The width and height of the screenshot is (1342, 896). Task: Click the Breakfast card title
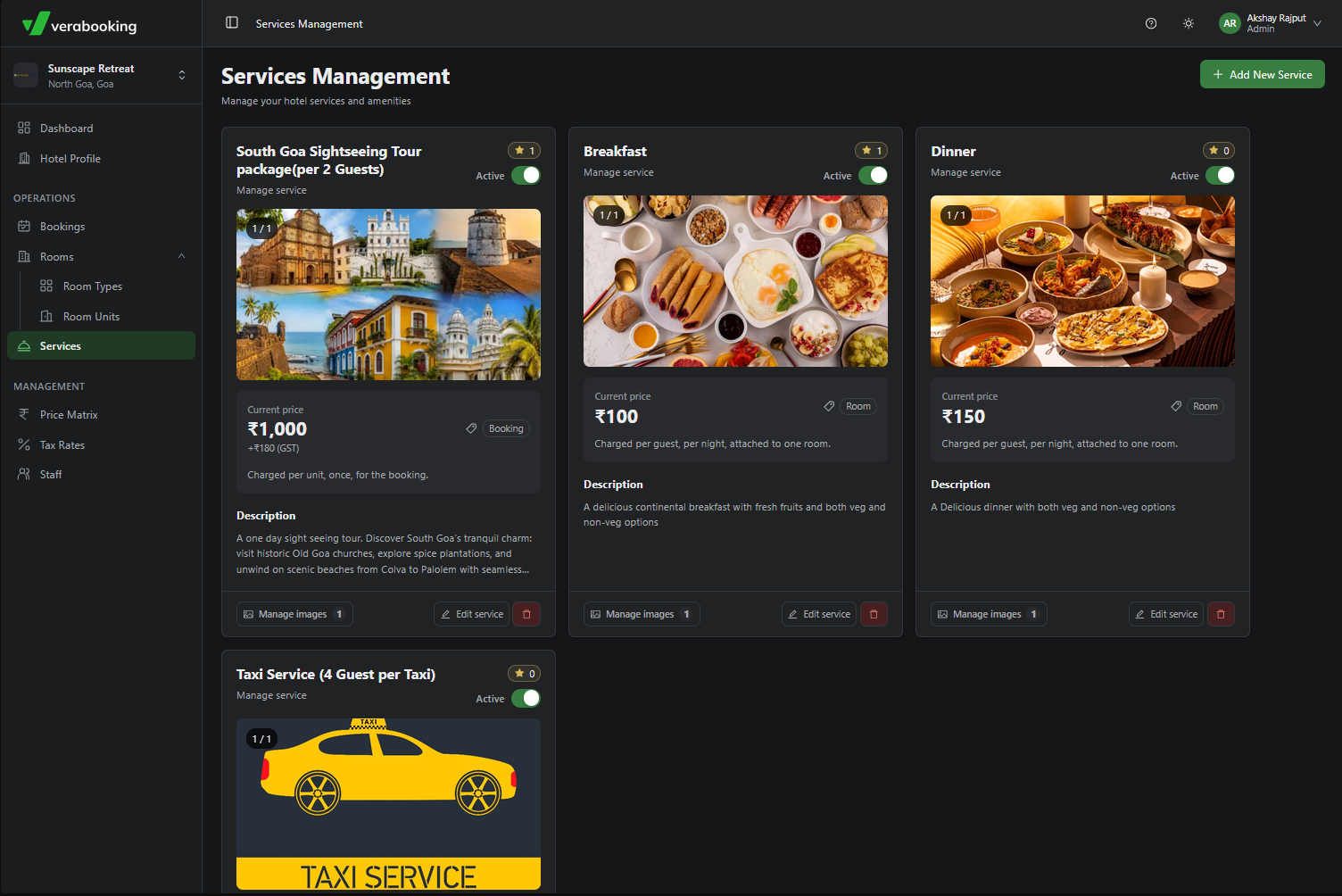615,152
